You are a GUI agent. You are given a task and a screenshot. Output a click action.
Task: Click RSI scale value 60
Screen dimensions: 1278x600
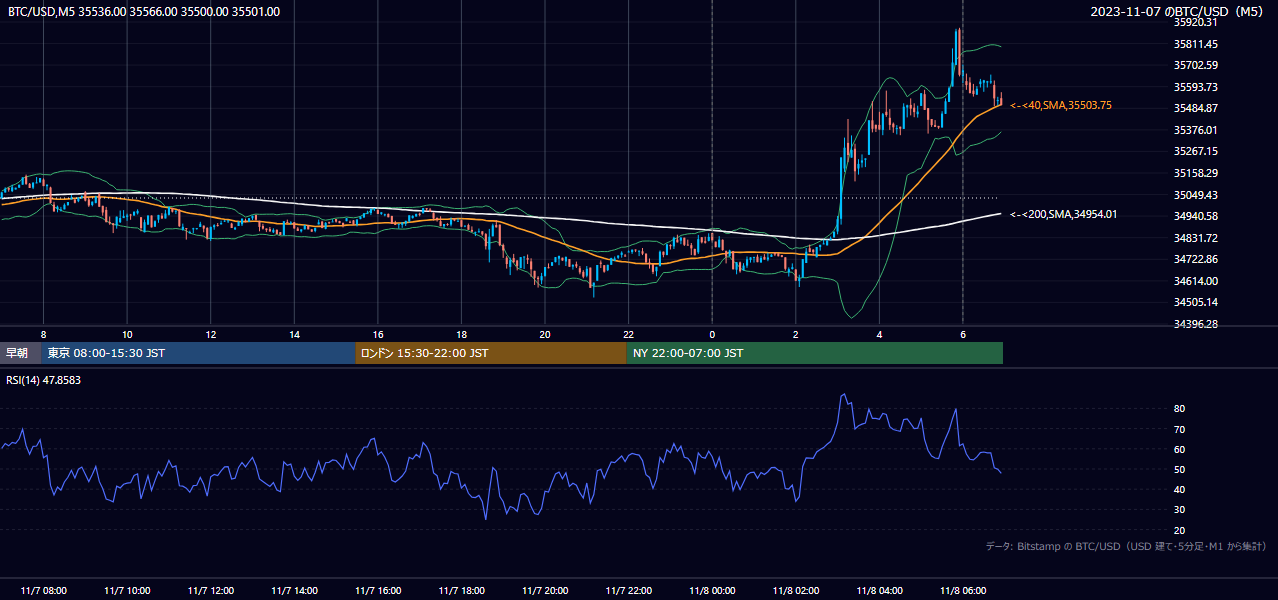(1180, 449)
